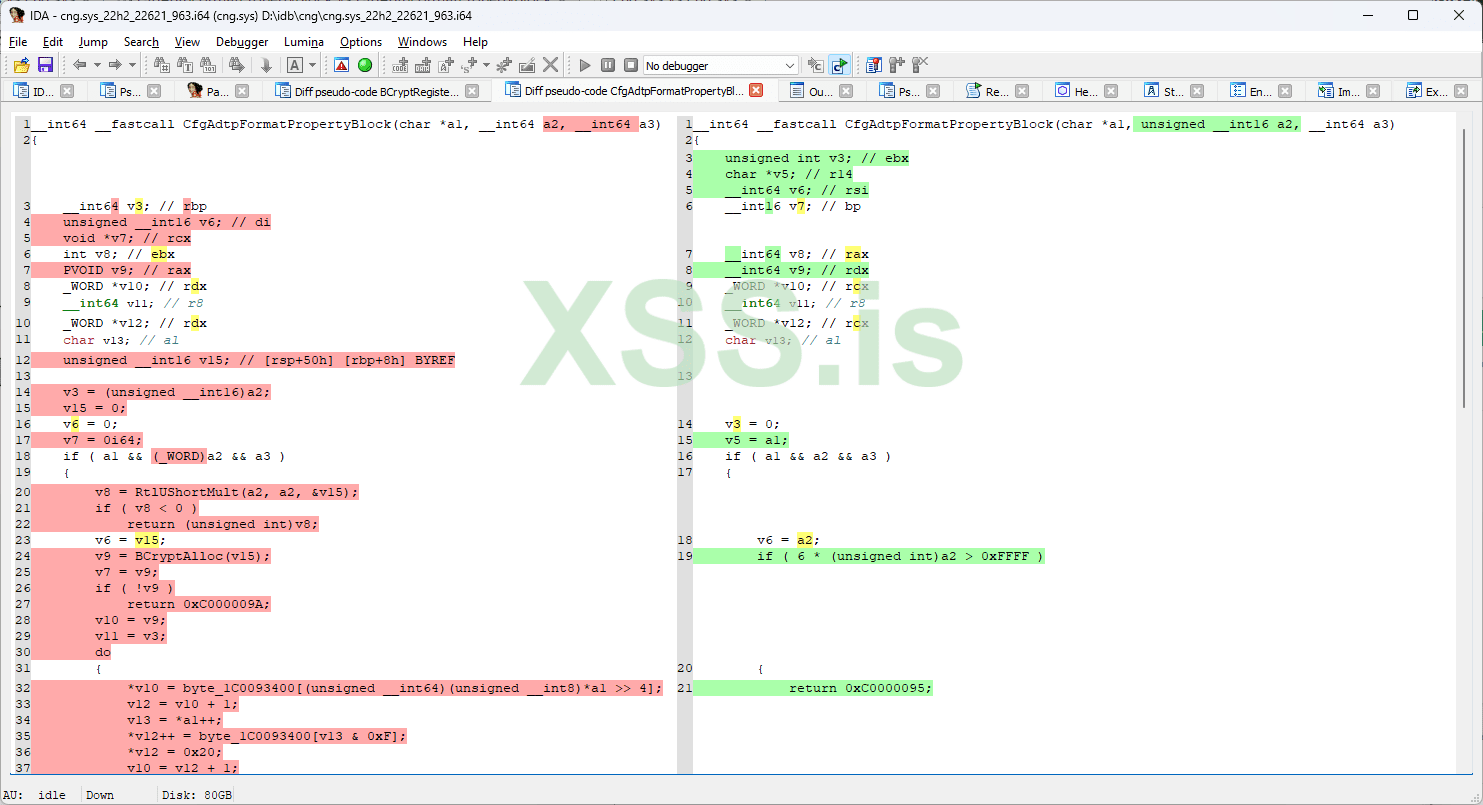The height and width of the screenshot is (805, 1483).
Task: Click the open file folder icon
Action: tap(21, 65)
